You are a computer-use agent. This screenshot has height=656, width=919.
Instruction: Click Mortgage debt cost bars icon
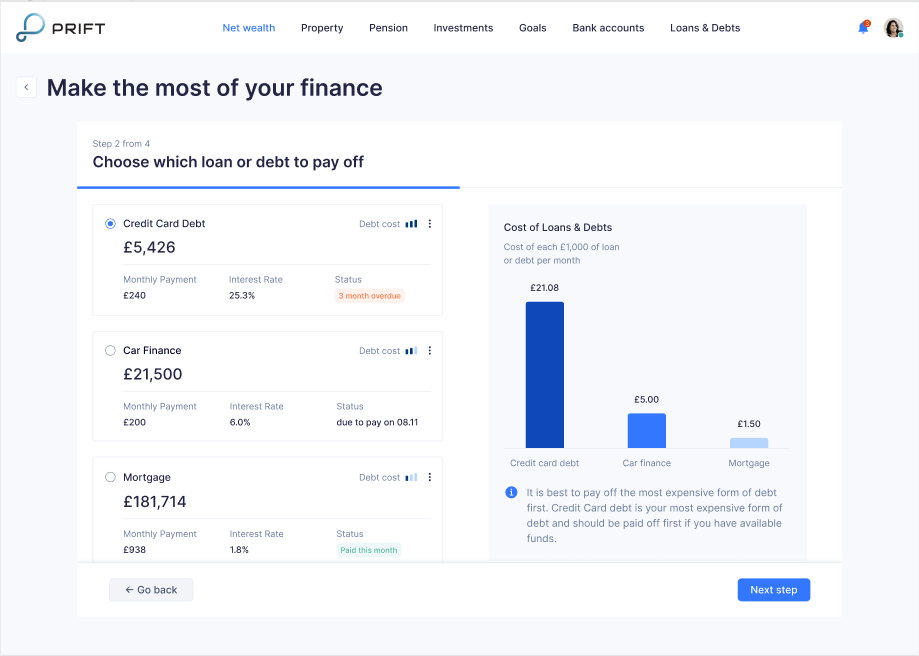point(411,477)
